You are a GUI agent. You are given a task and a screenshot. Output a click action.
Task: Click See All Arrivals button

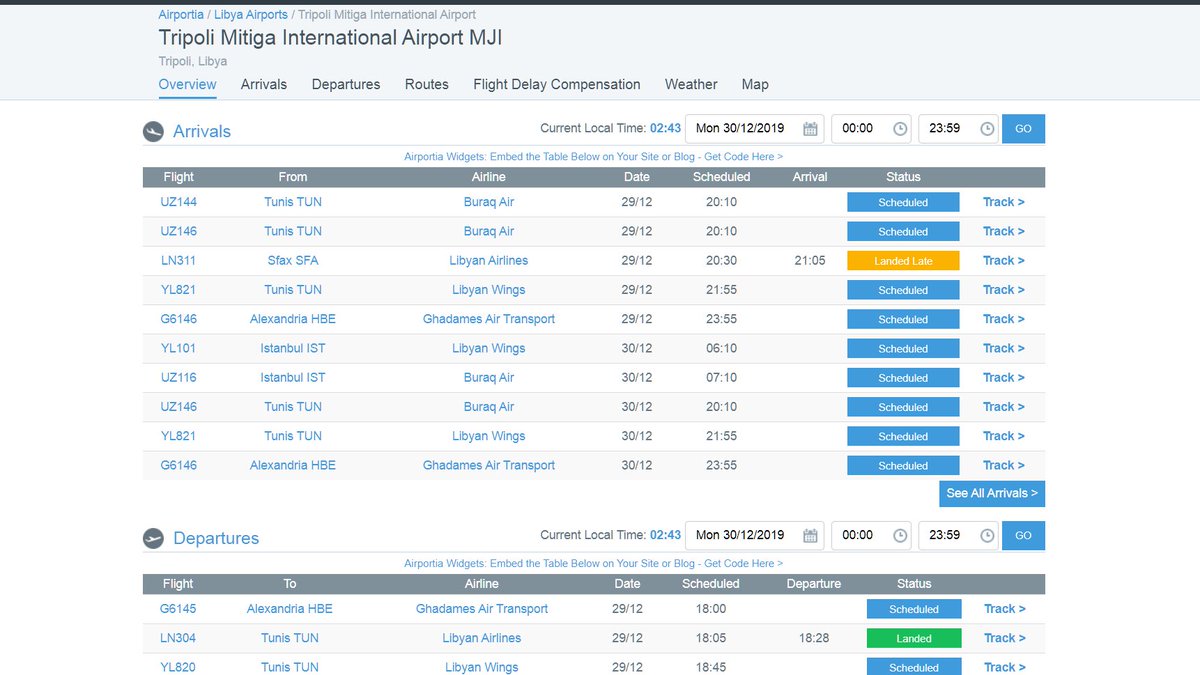[992, 493]
